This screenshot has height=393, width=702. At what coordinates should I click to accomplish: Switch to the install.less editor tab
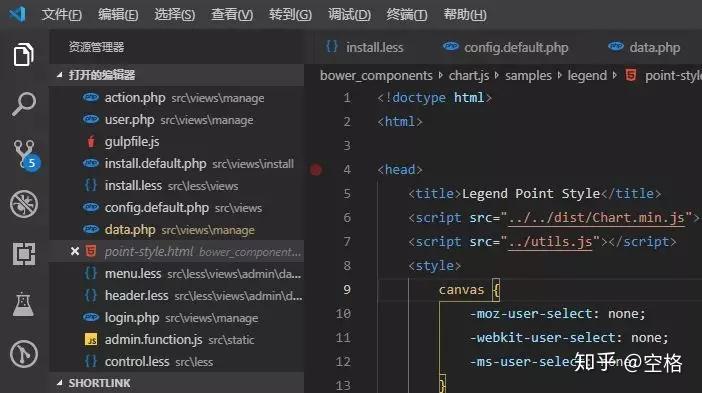[365, 47]
